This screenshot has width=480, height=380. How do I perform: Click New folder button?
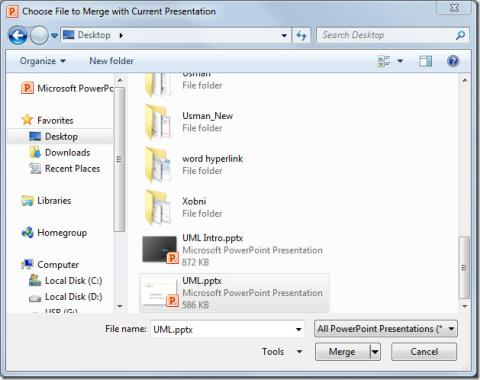click(111, 61)
